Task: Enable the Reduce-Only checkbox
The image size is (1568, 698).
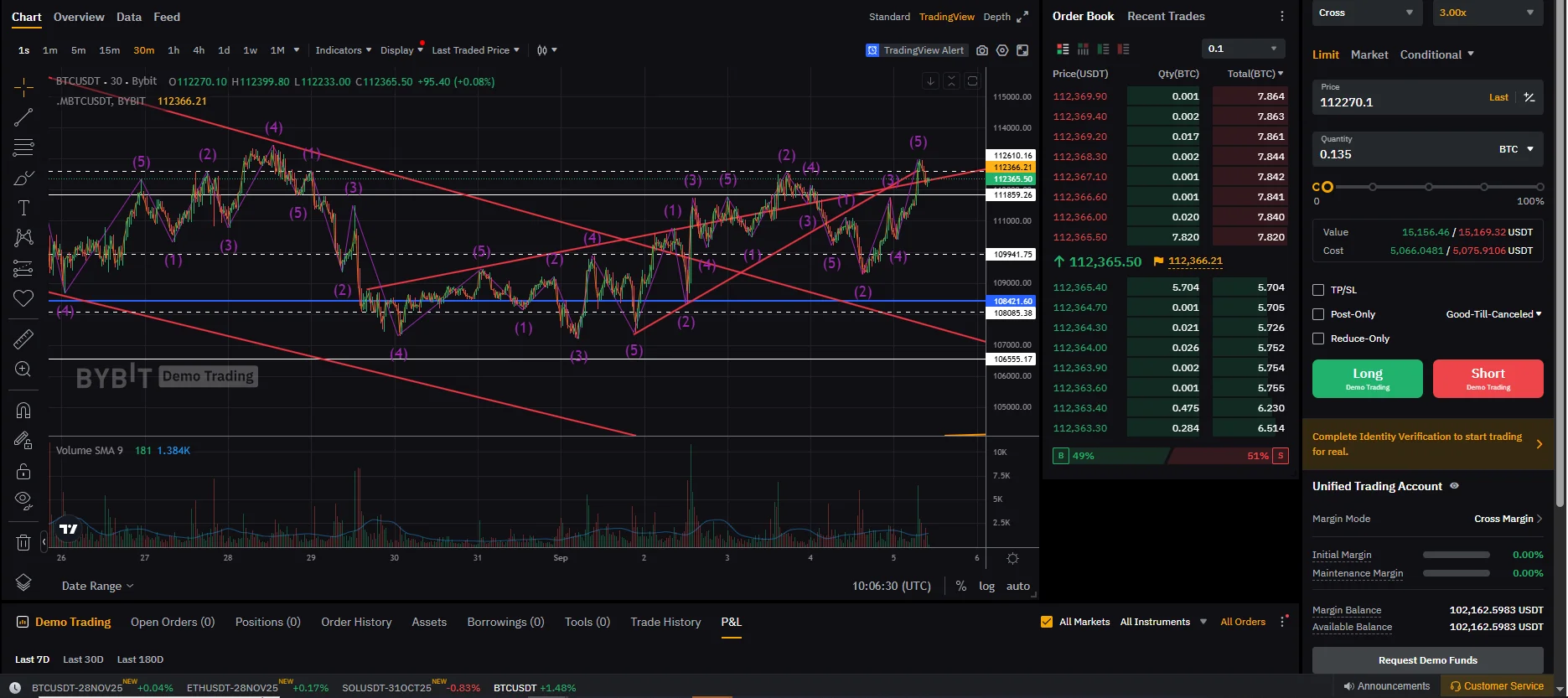Action: pos(1318,339)
